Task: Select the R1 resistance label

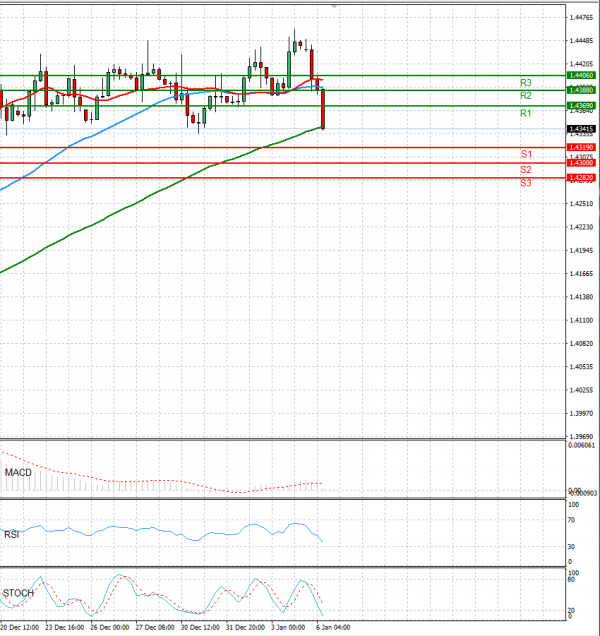Action: 525,113
